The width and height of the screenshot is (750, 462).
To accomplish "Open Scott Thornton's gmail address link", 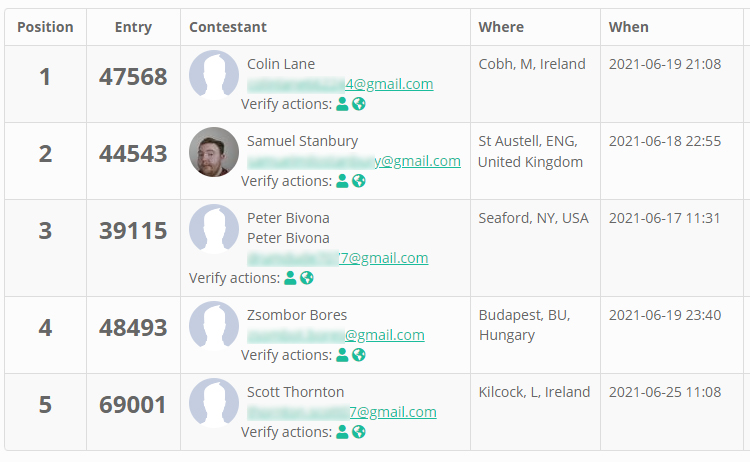I will coord(342,412).
